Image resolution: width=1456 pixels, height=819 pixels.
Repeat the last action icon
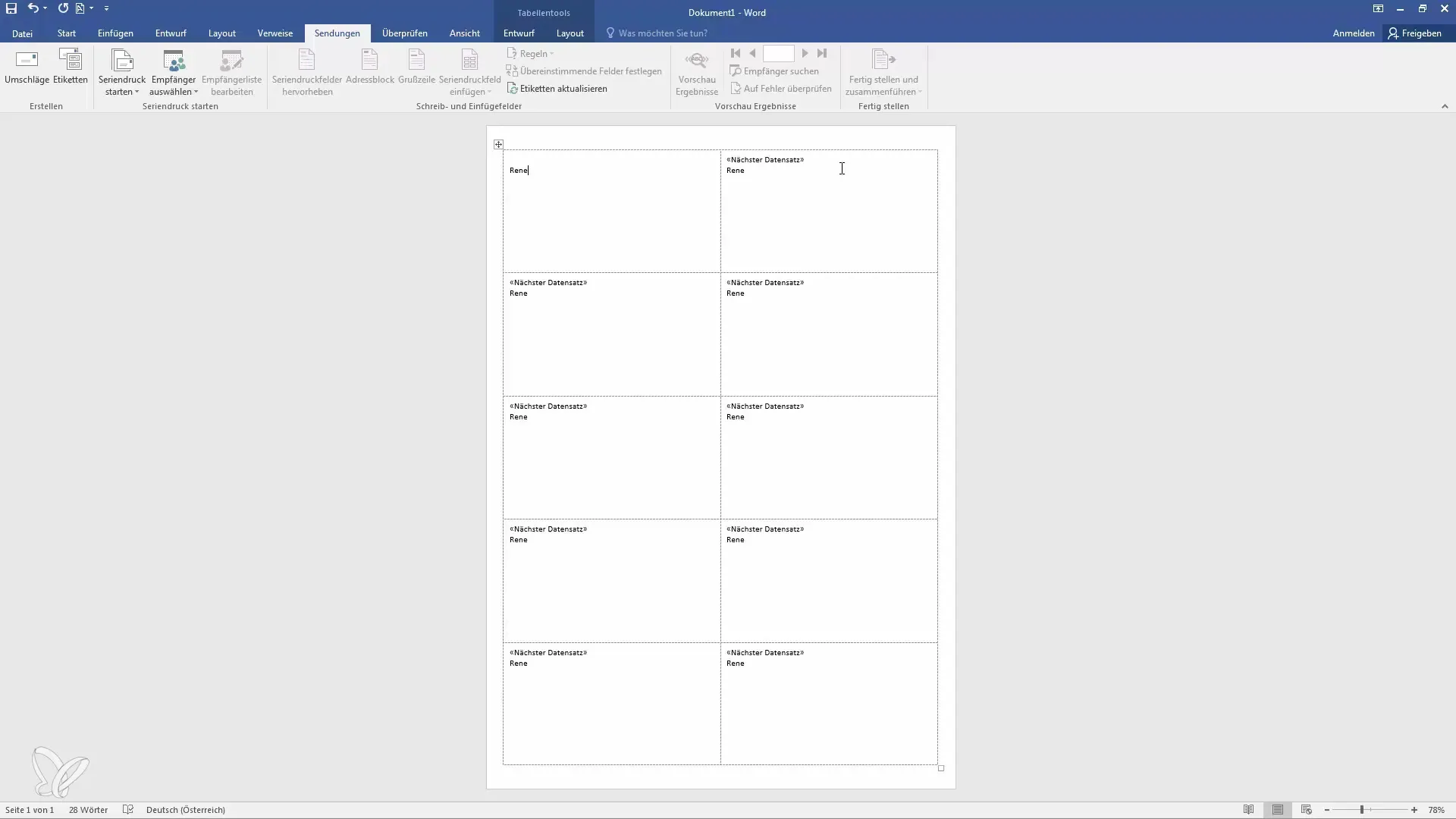(x=63, y=8)
